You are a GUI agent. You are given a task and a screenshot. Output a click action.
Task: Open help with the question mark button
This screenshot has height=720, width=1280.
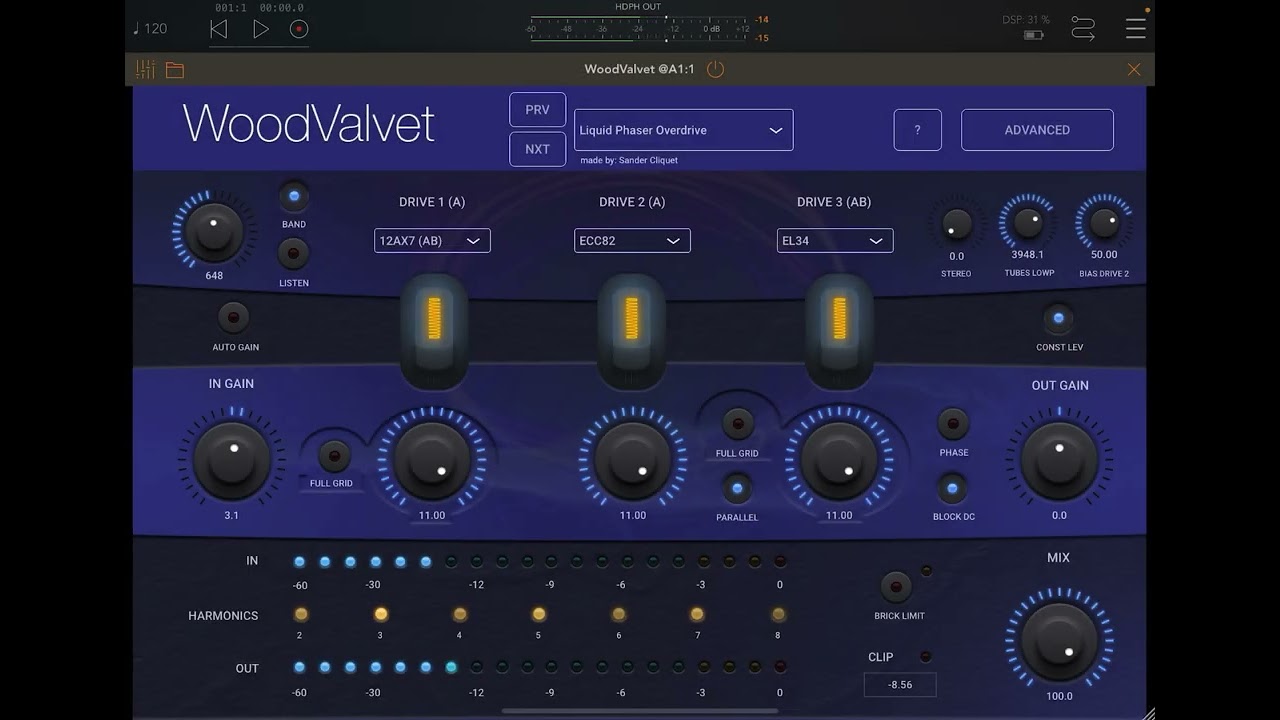pos(918,130)
